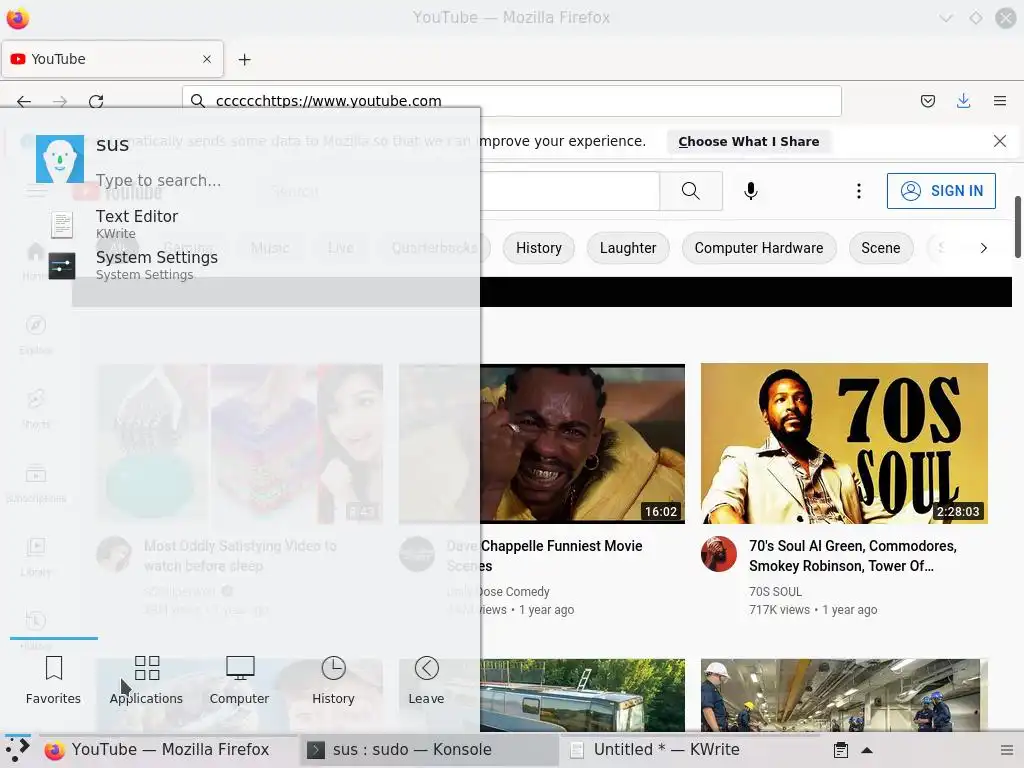Open the Firefox hamburger menu
Viewport: 1024px width, 768px height.
999,101
